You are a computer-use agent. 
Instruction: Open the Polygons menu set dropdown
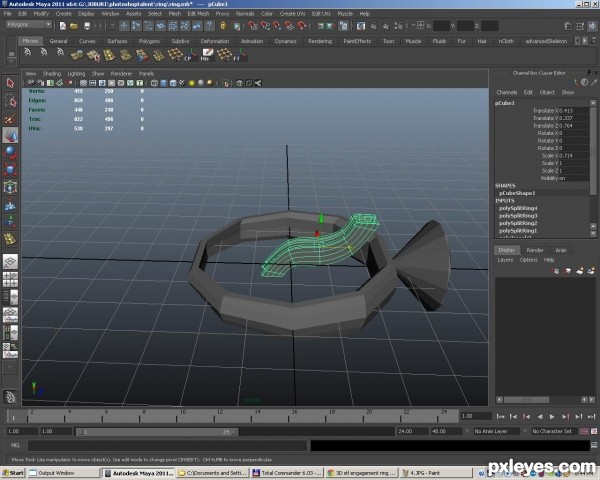click(x=29, y=24)
